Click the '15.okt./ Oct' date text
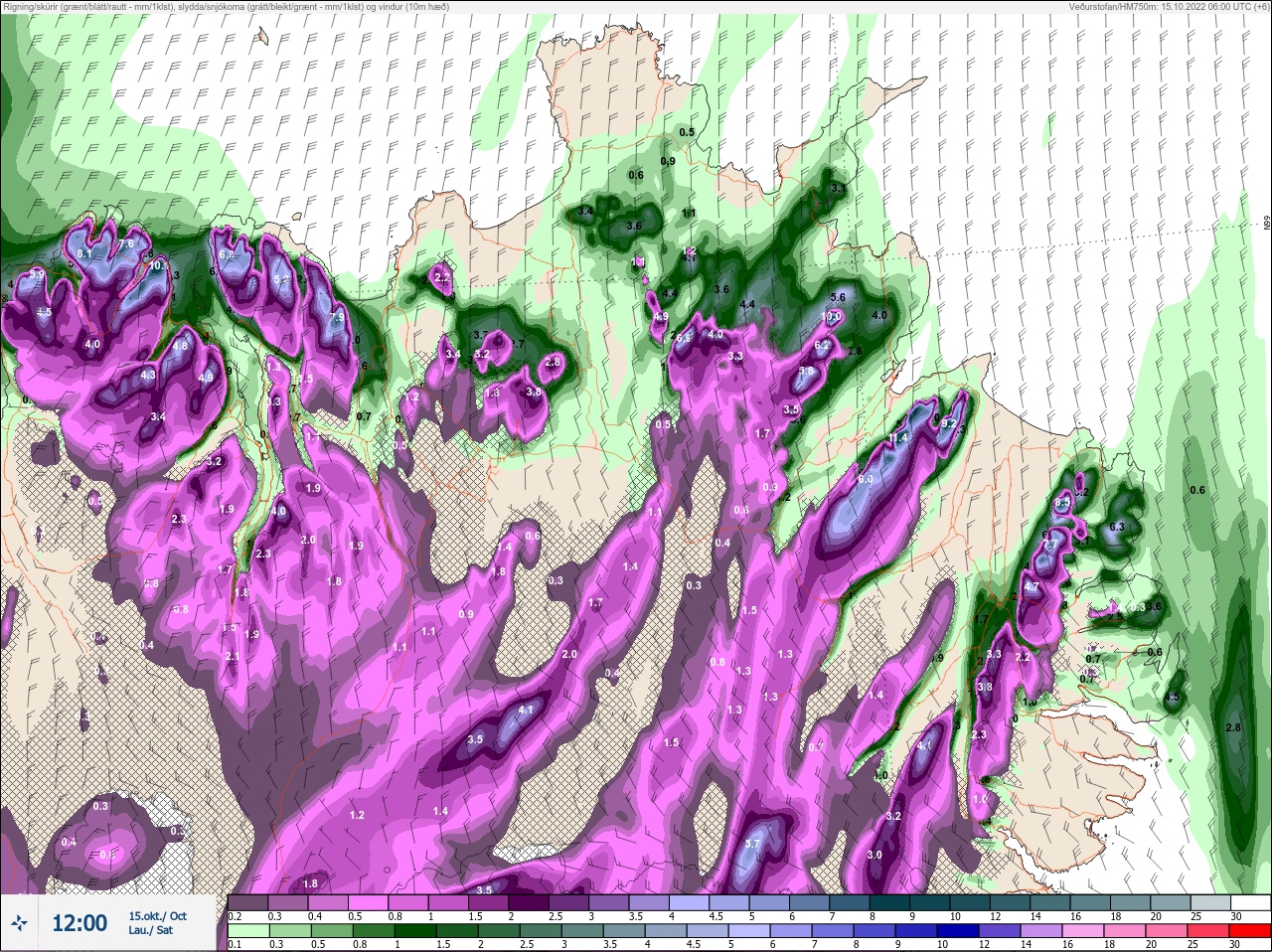 (157, 916)
